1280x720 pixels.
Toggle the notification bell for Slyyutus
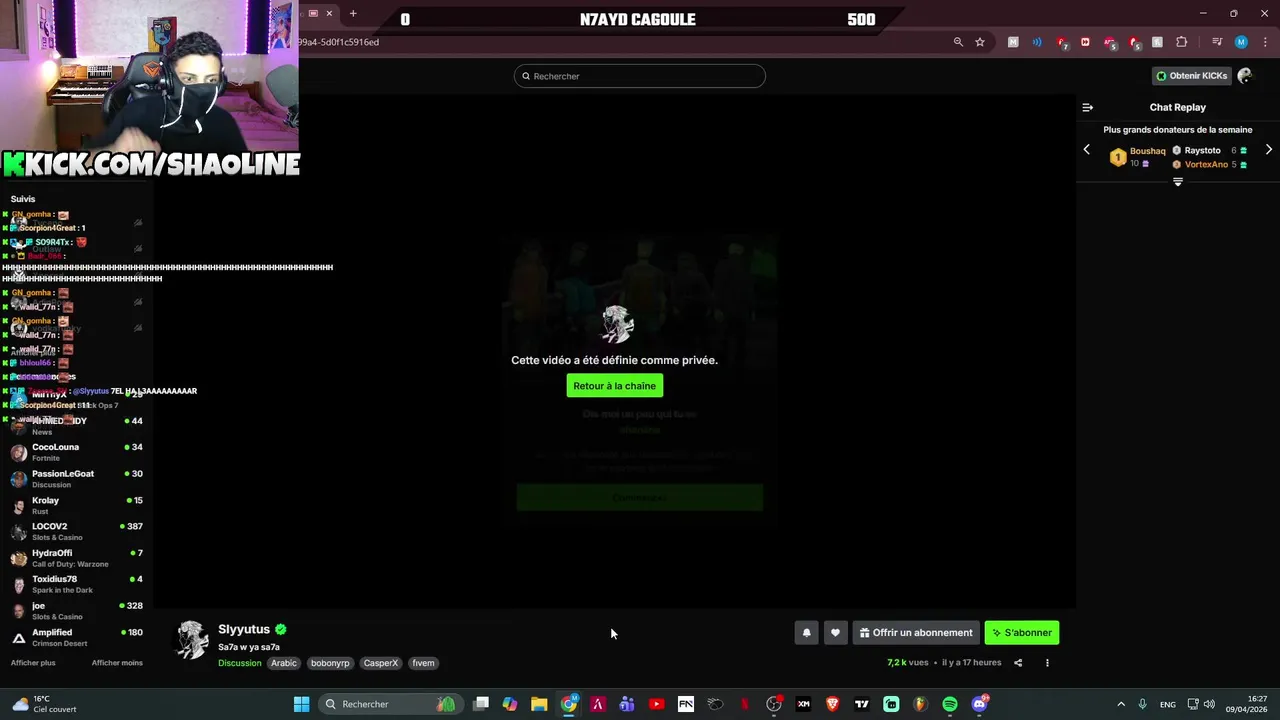tap(806, 633)
